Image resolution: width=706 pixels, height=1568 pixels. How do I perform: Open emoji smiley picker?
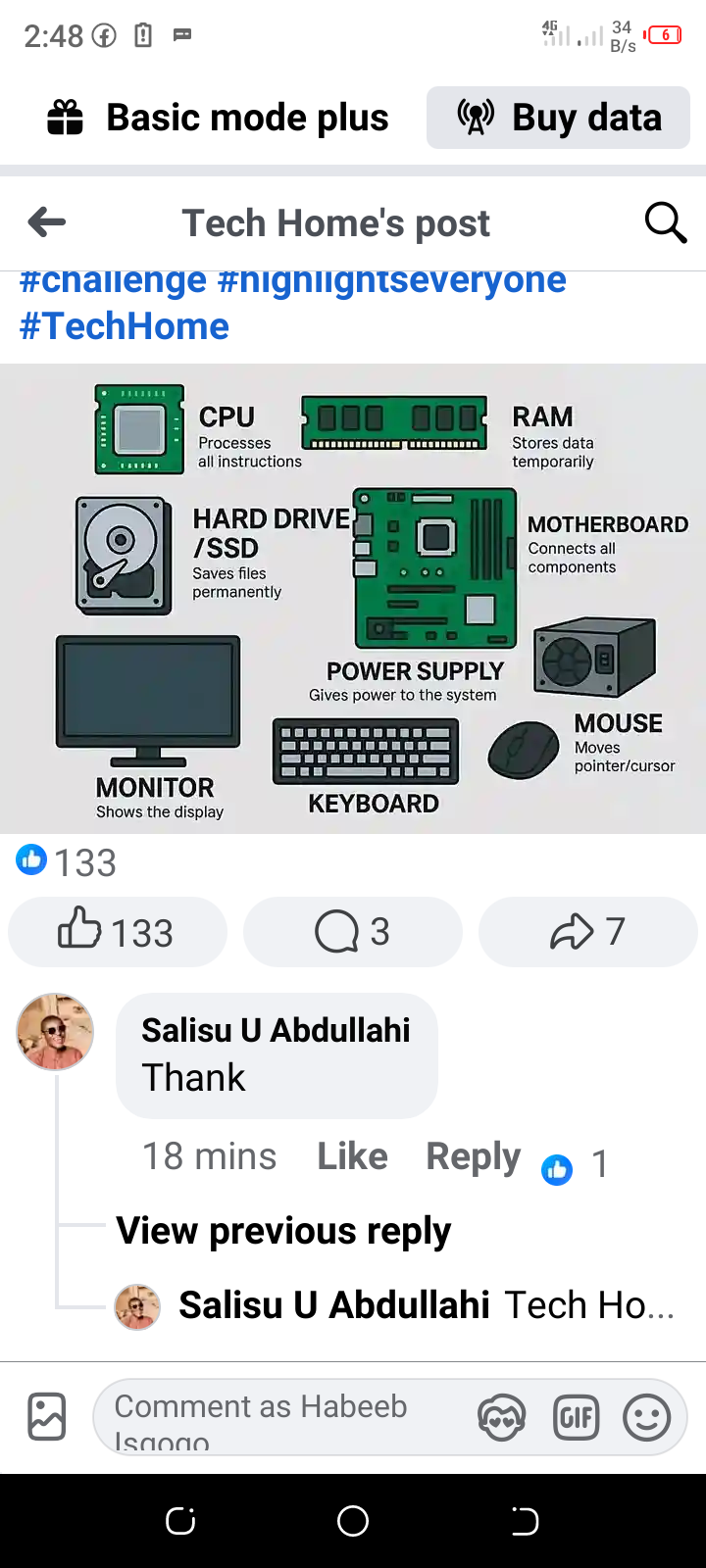[647, 1418]
